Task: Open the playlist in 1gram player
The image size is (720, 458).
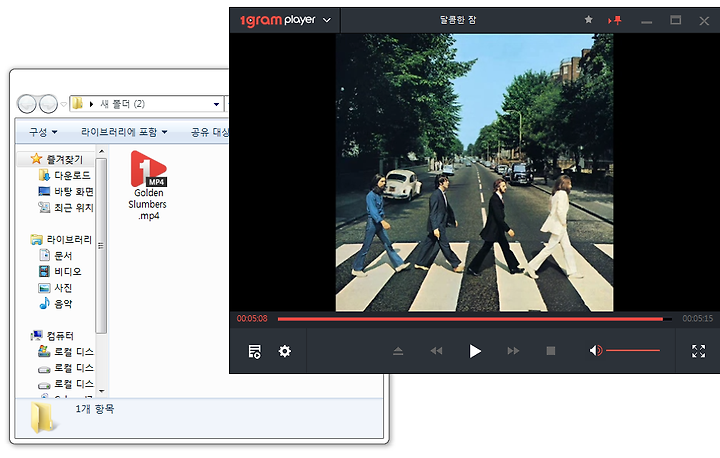Action: (x=254, y=351)
